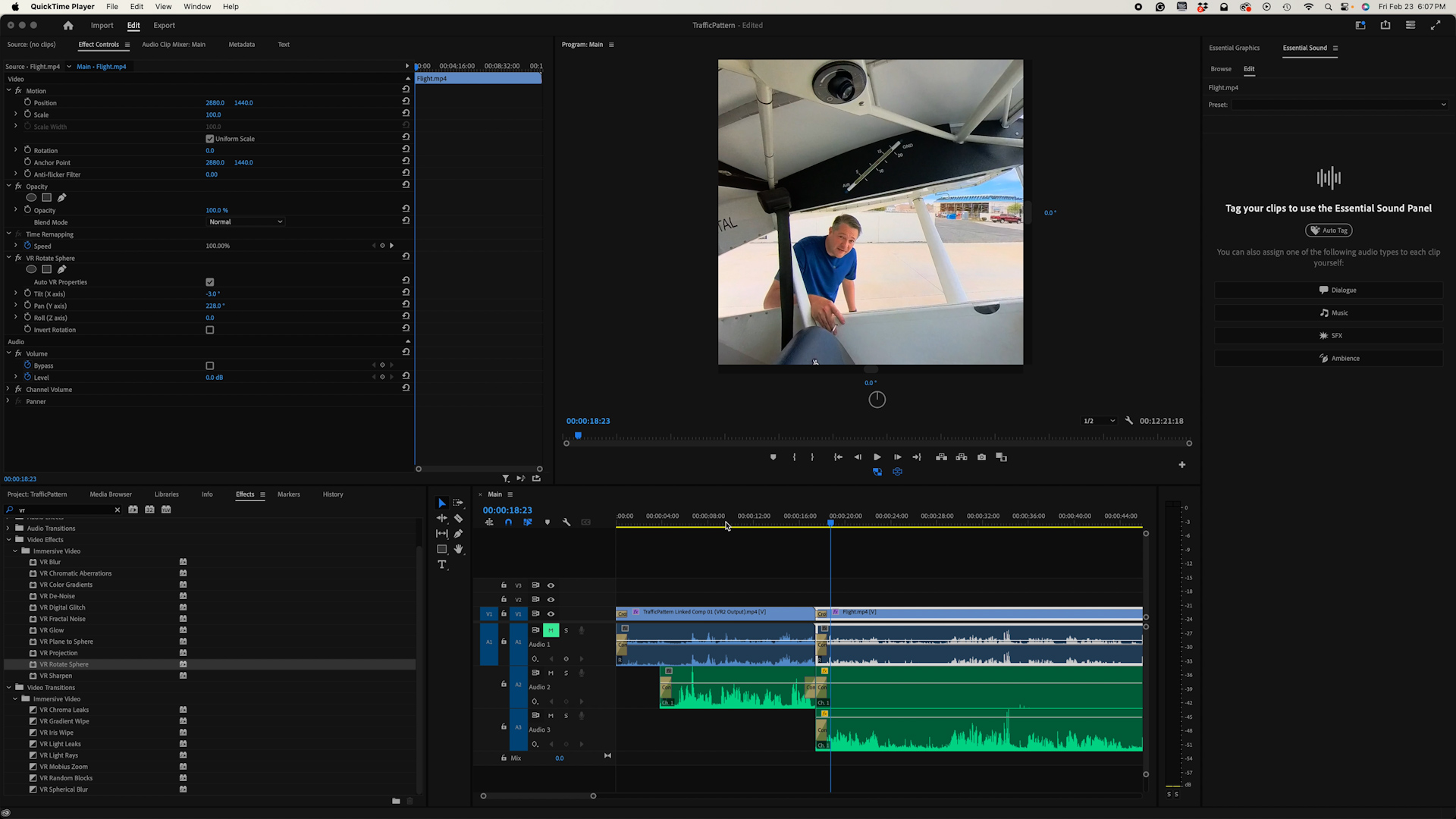Image resolution: width=1456 pixels, height=819 pixels.
Task: Open playback resolution 1/2 dropdown
Action: [x=1099, y=421]
